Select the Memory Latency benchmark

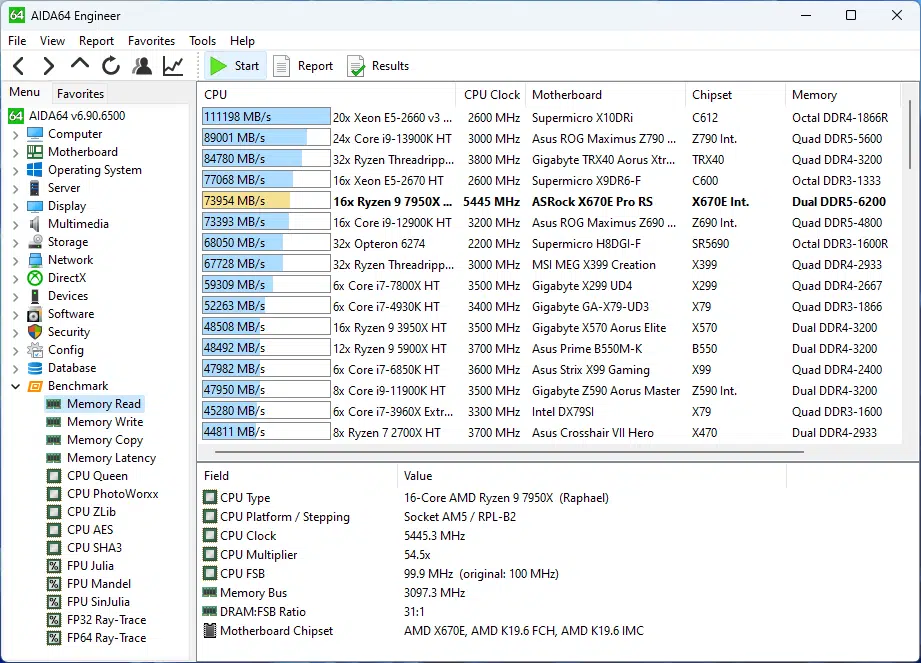click(111, 457)
